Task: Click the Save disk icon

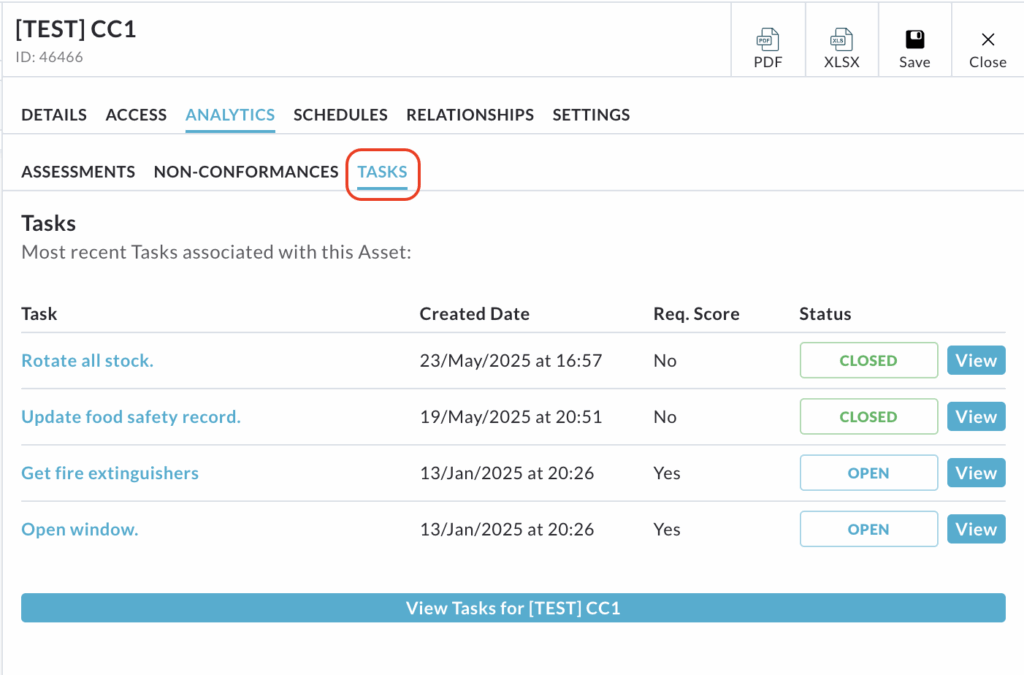Action: point(914,40)
